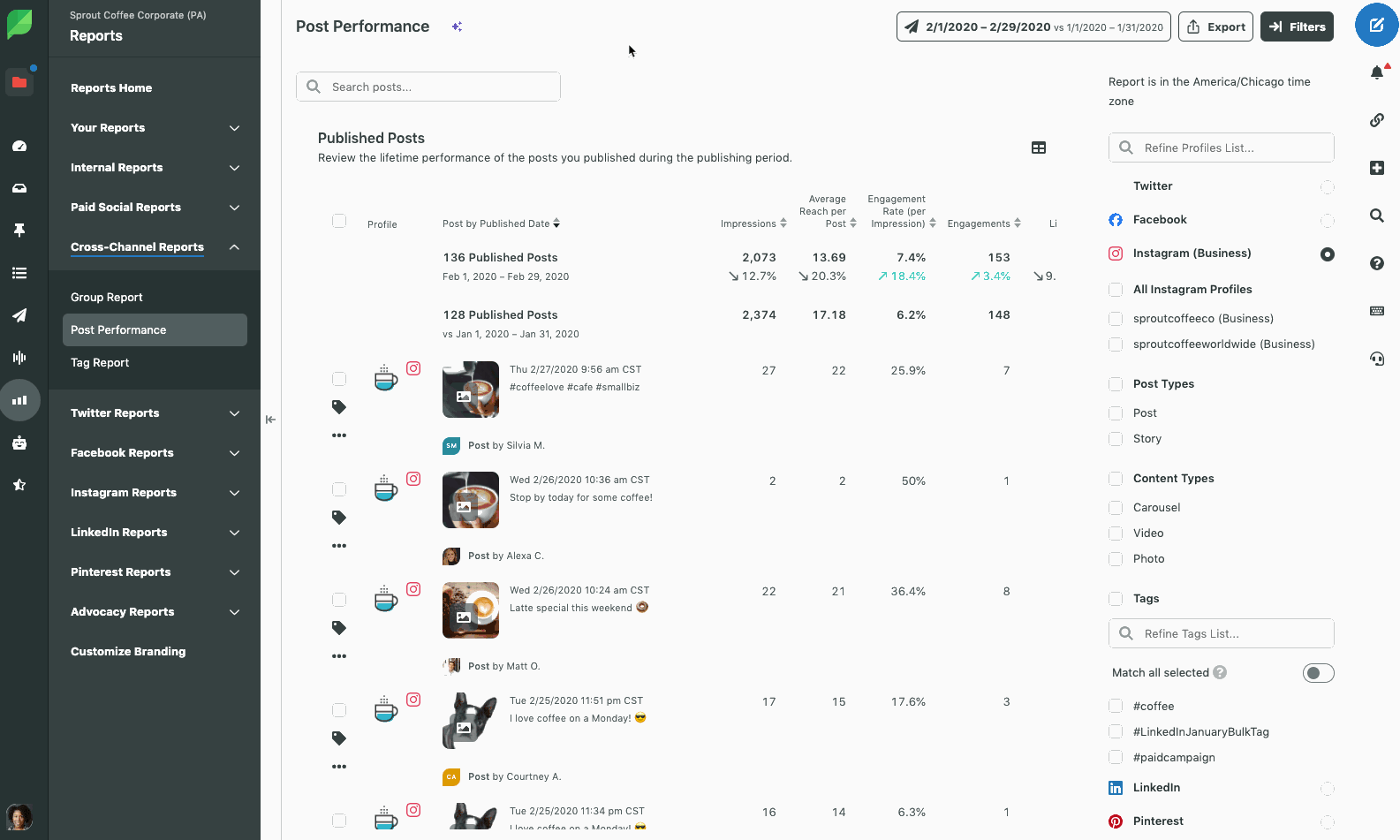
Task: Open the search magnifier in right rail
Action: click(1377, 216)
